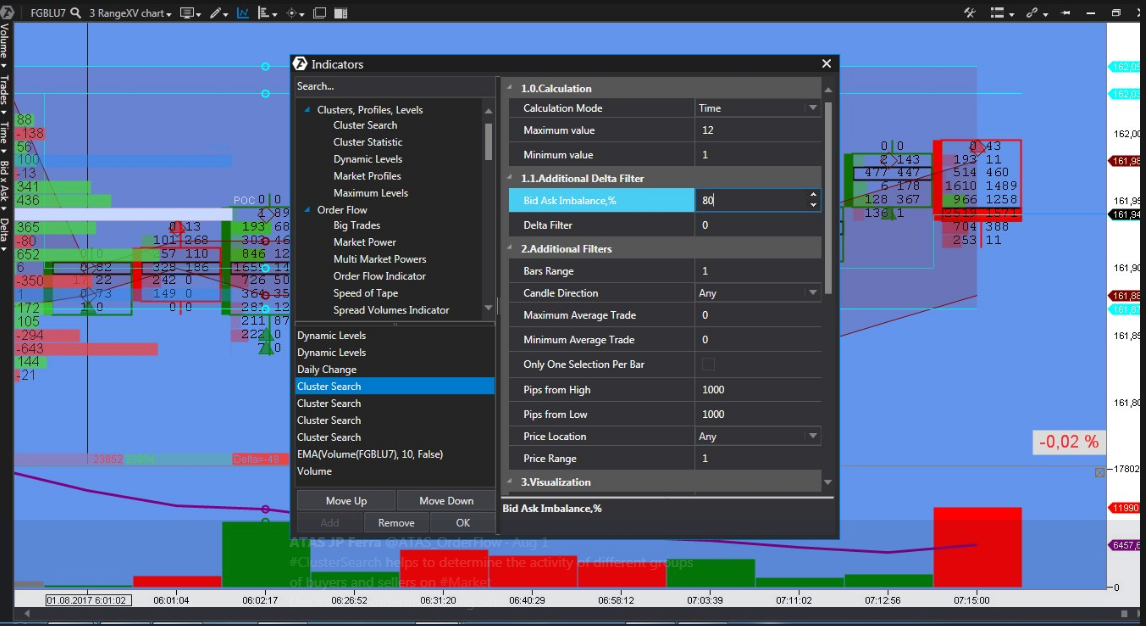Click the instrument search magnifier icon
This screenshot has height=626, width=1146.
pyautogui.click(x=76, y=13)
